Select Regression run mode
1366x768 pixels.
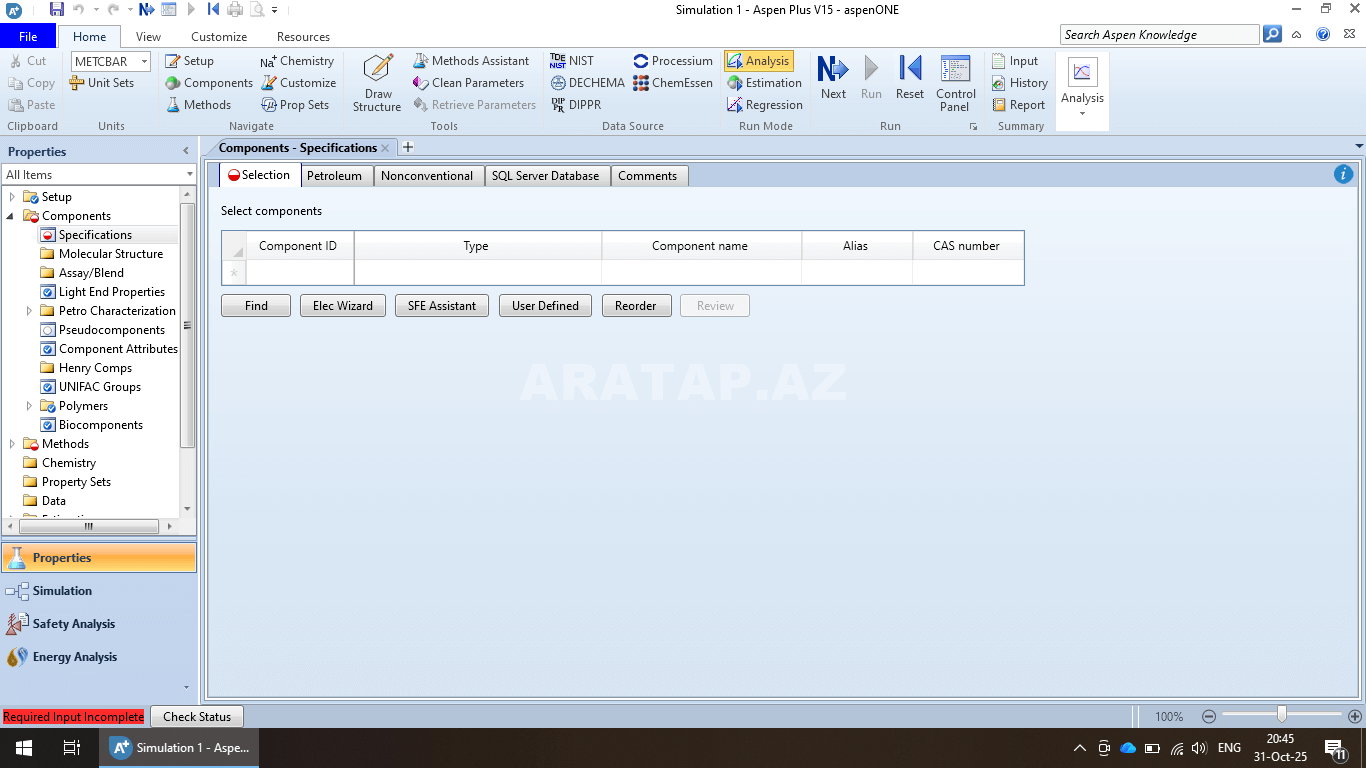[x=764, y=105]
